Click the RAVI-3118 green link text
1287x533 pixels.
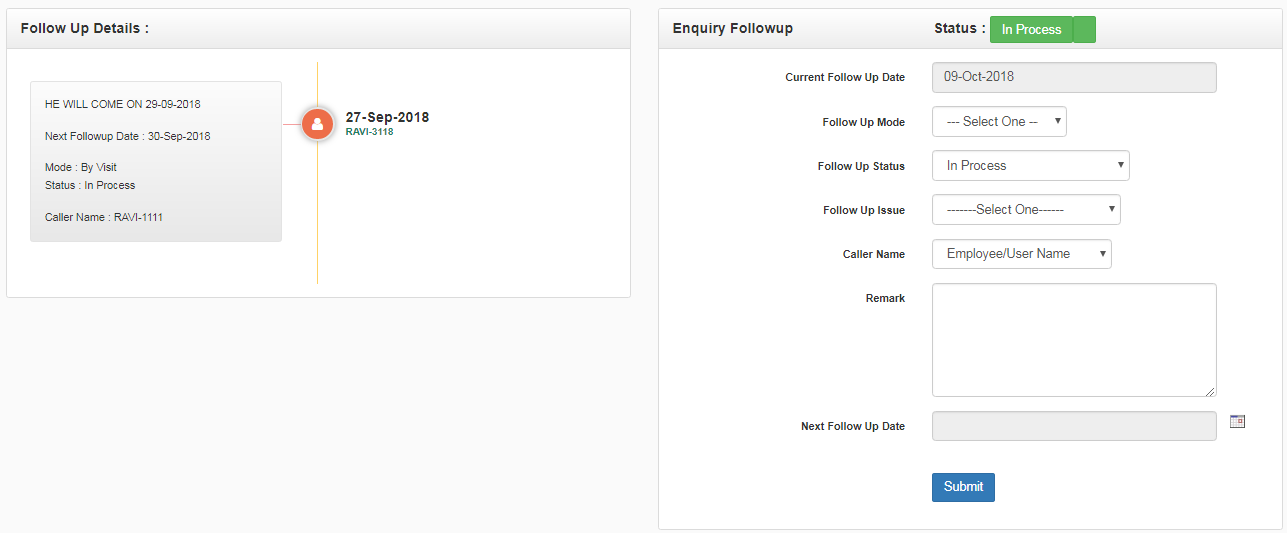[369, 132]
